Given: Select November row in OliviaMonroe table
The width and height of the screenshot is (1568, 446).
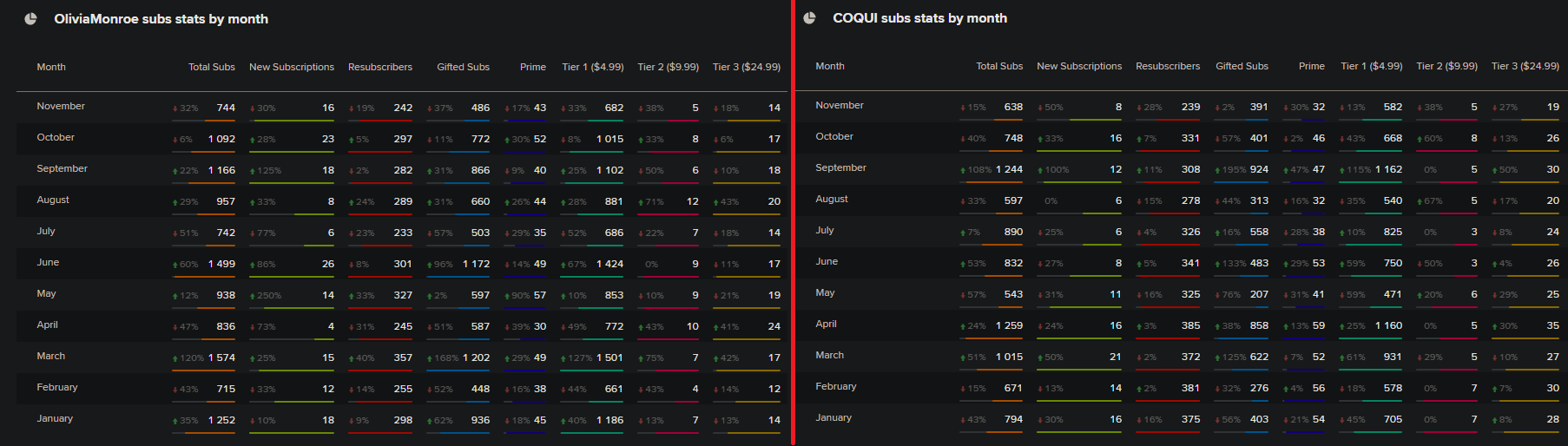Looking at the screenshot, I should click(x=61, y=107).
